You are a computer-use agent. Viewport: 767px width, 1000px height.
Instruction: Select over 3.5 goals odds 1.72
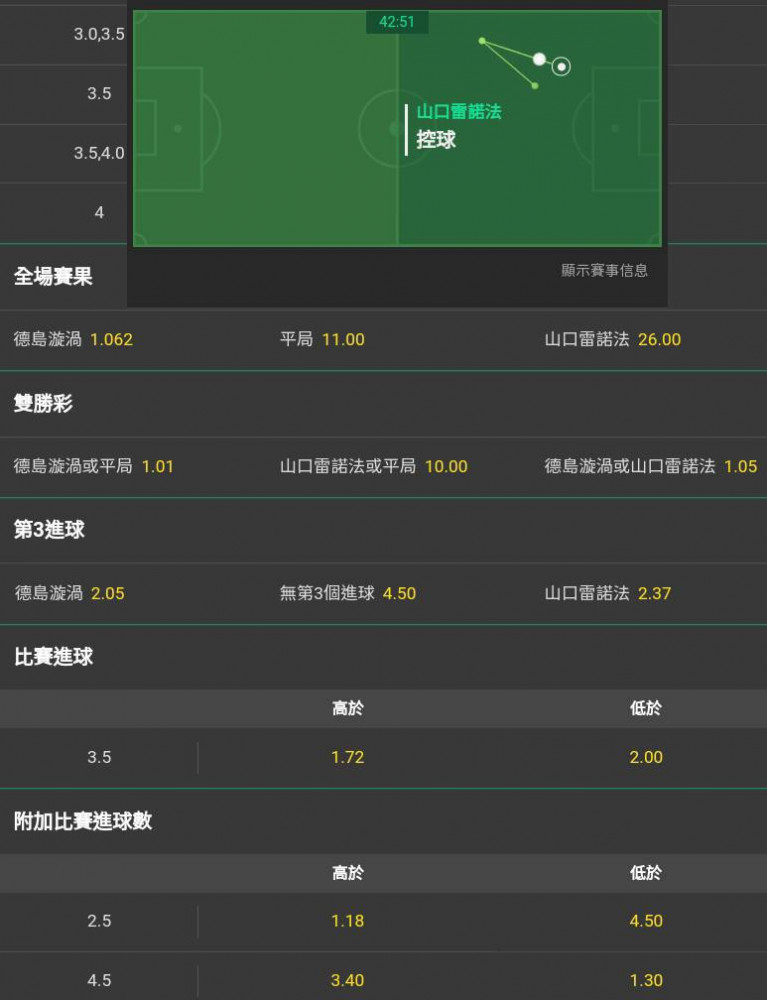347,757
